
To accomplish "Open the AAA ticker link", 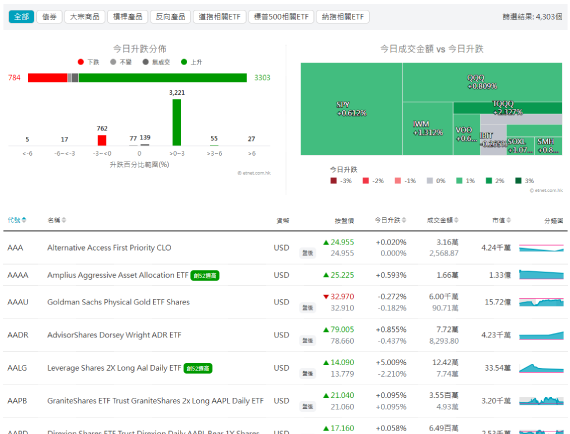I will pos(15,248).
